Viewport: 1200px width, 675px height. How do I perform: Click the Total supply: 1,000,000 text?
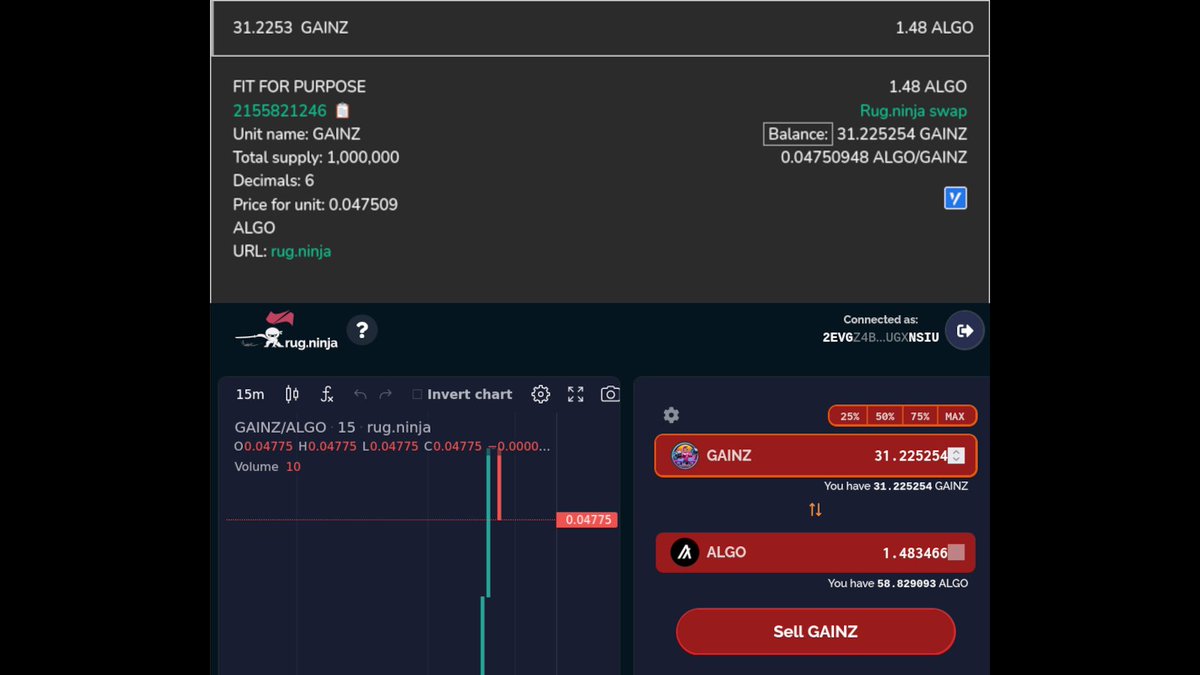[316, 157]
